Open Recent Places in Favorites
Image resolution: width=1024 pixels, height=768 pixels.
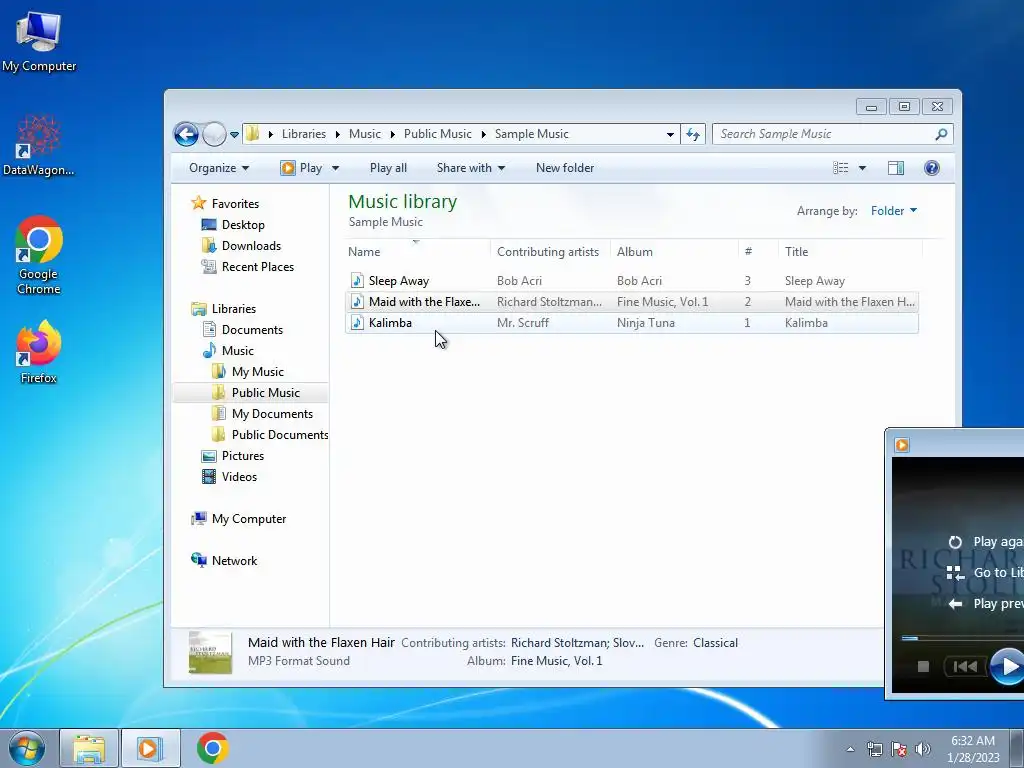tap(257, 266)
